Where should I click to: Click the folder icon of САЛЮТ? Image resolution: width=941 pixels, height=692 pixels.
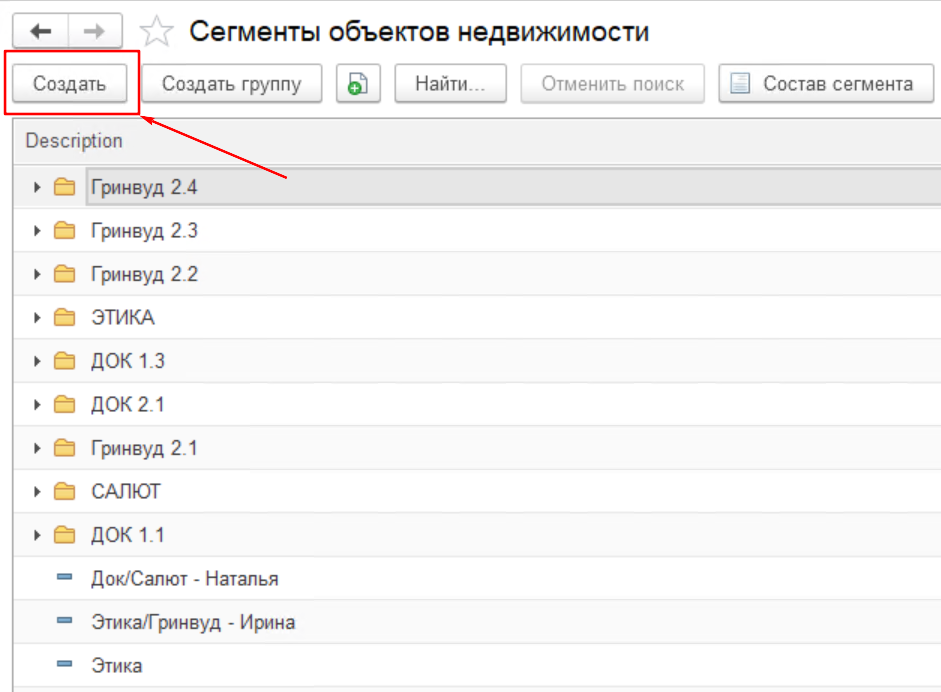tap(65, 492)
